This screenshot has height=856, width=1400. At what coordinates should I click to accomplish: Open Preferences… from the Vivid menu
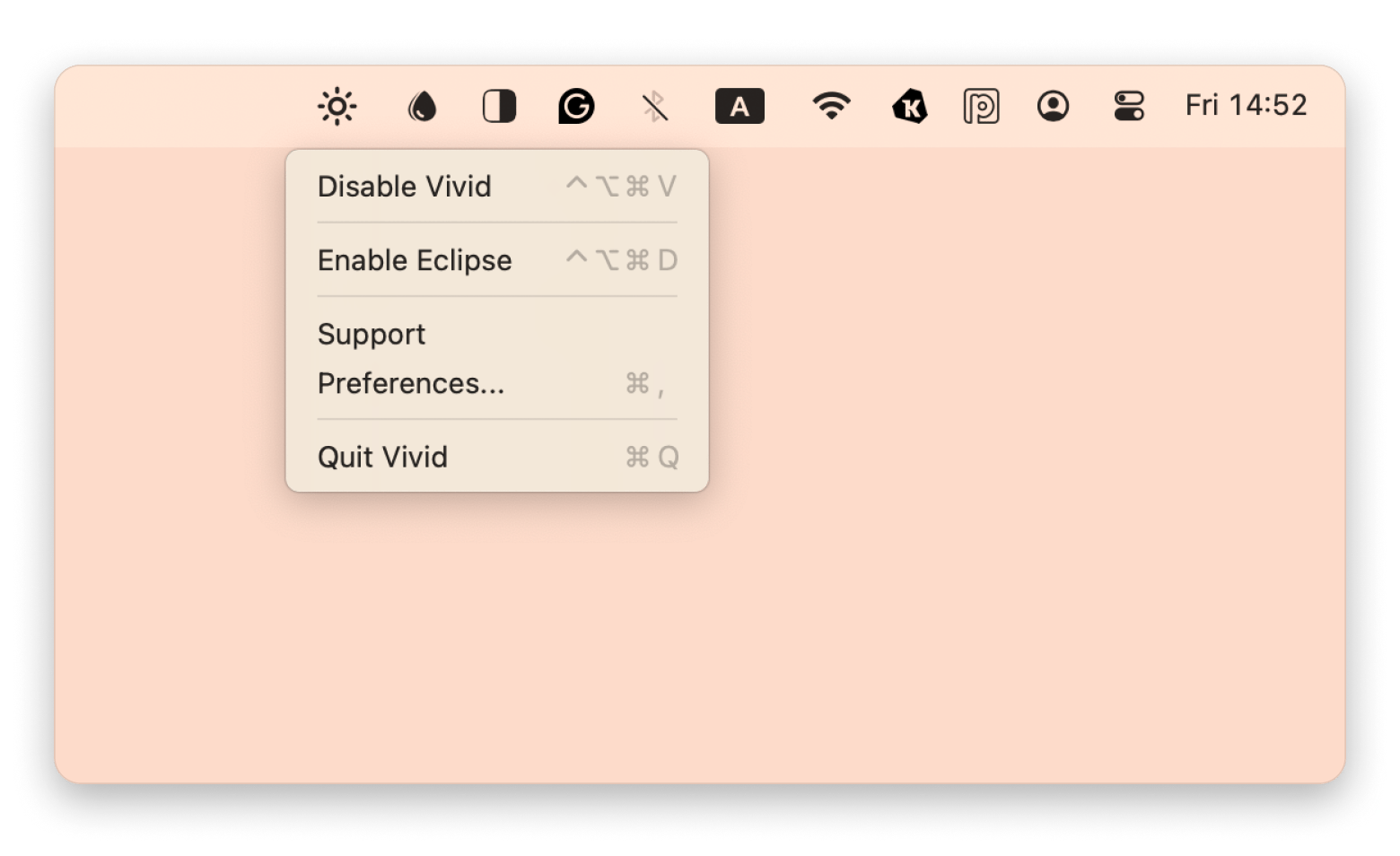coord(411,383)
